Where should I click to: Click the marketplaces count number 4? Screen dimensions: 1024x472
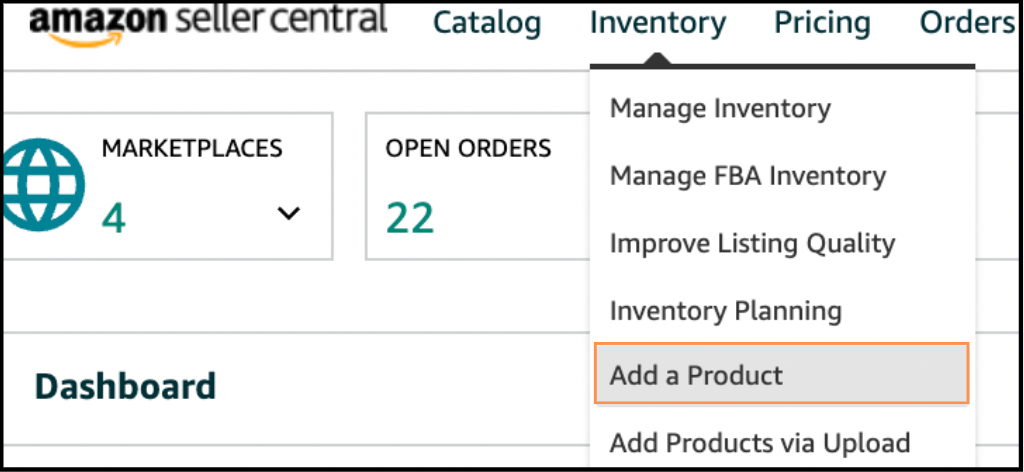(x=113, y=217)
